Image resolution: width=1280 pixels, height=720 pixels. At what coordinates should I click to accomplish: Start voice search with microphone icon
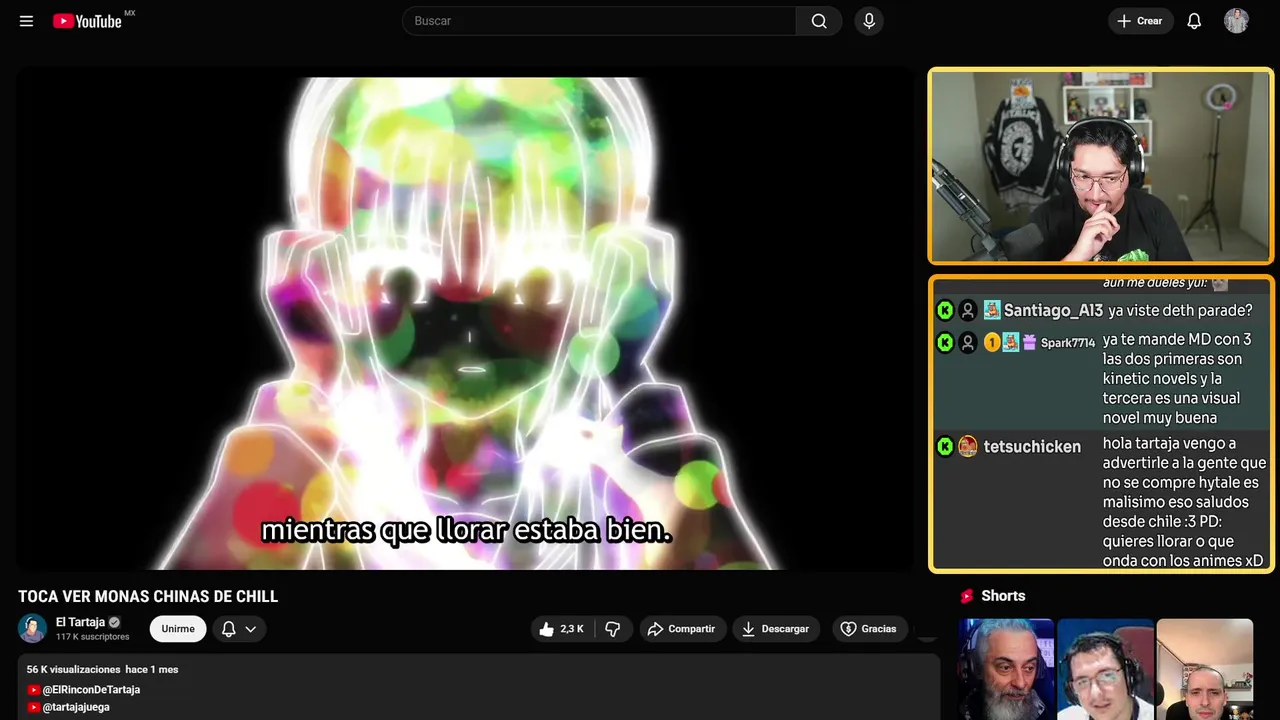[x=869, y=21]
